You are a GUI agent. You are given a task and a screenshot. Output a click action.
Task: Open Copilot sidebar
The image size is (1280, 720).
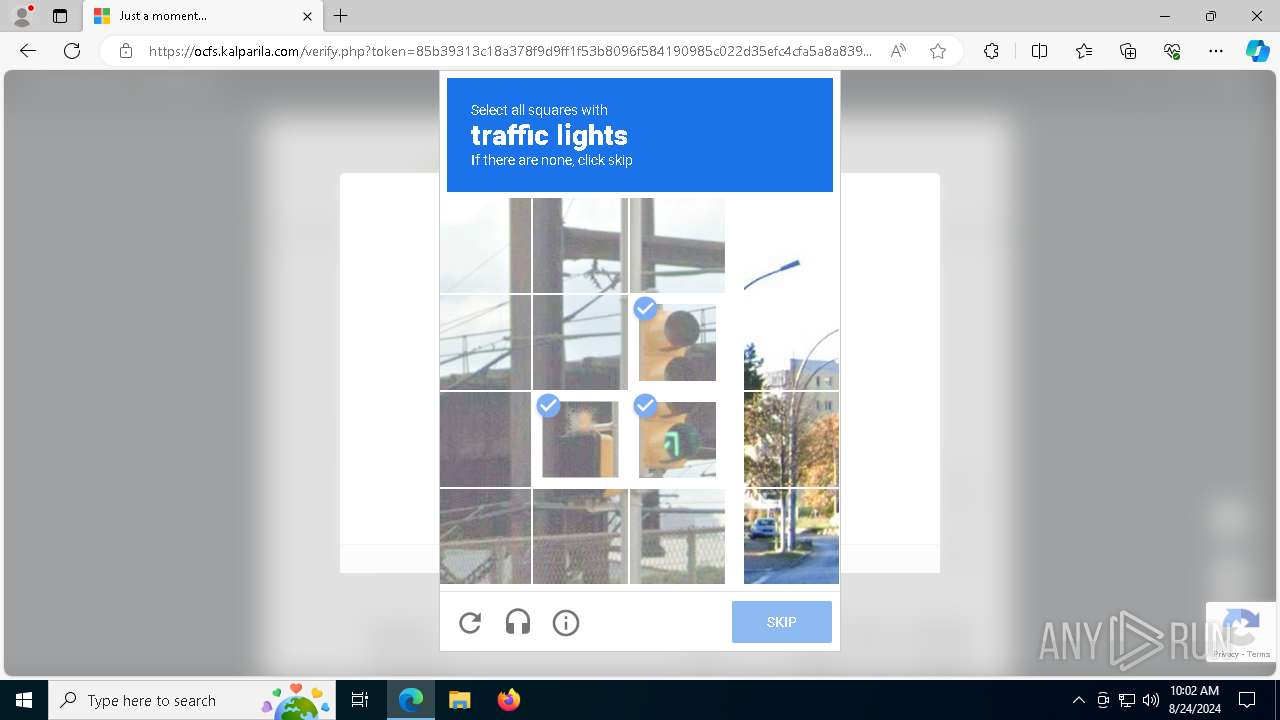point(1257,51)
